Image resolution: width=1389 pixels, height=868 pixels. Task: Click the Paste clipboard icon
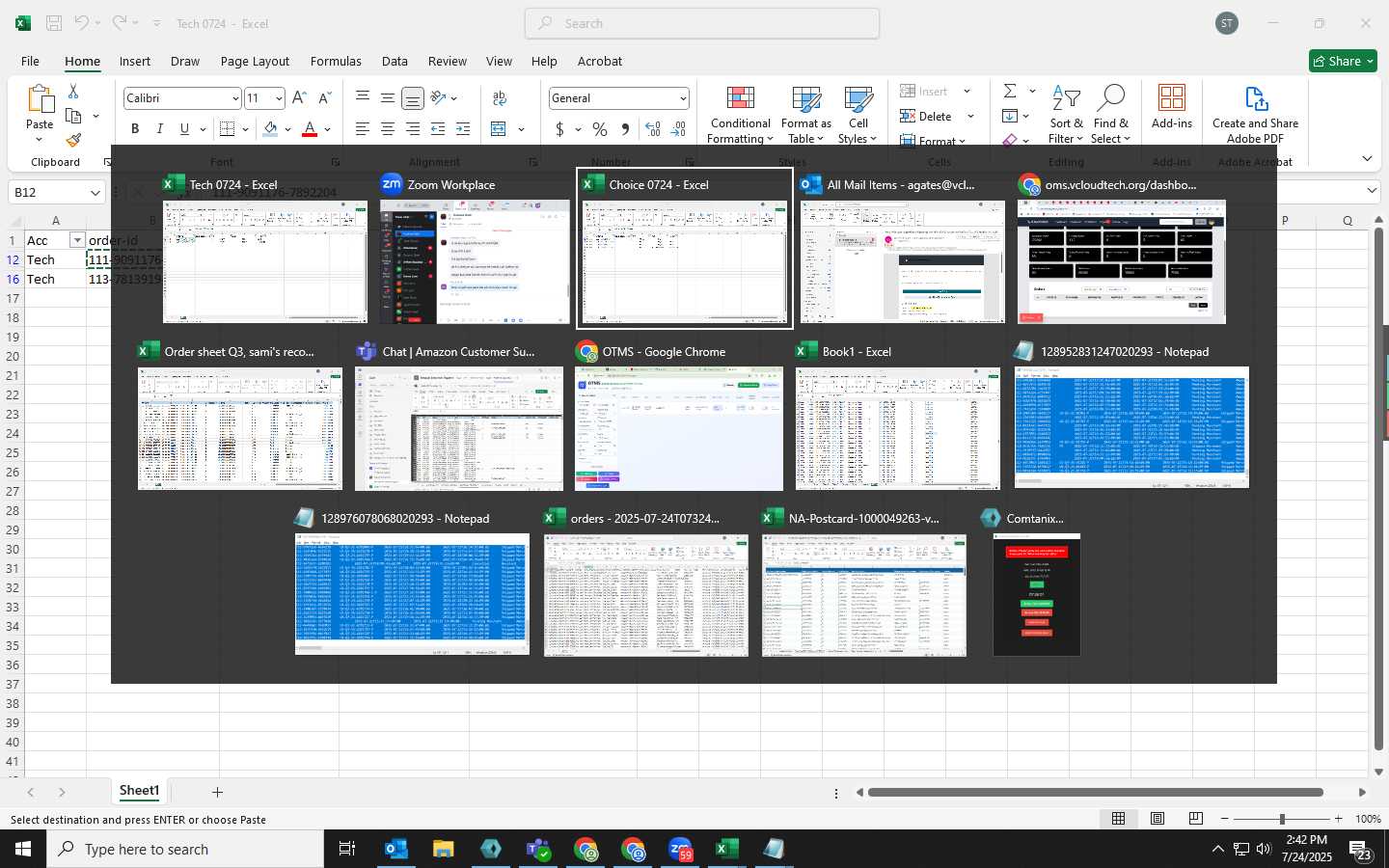(40, 100)
